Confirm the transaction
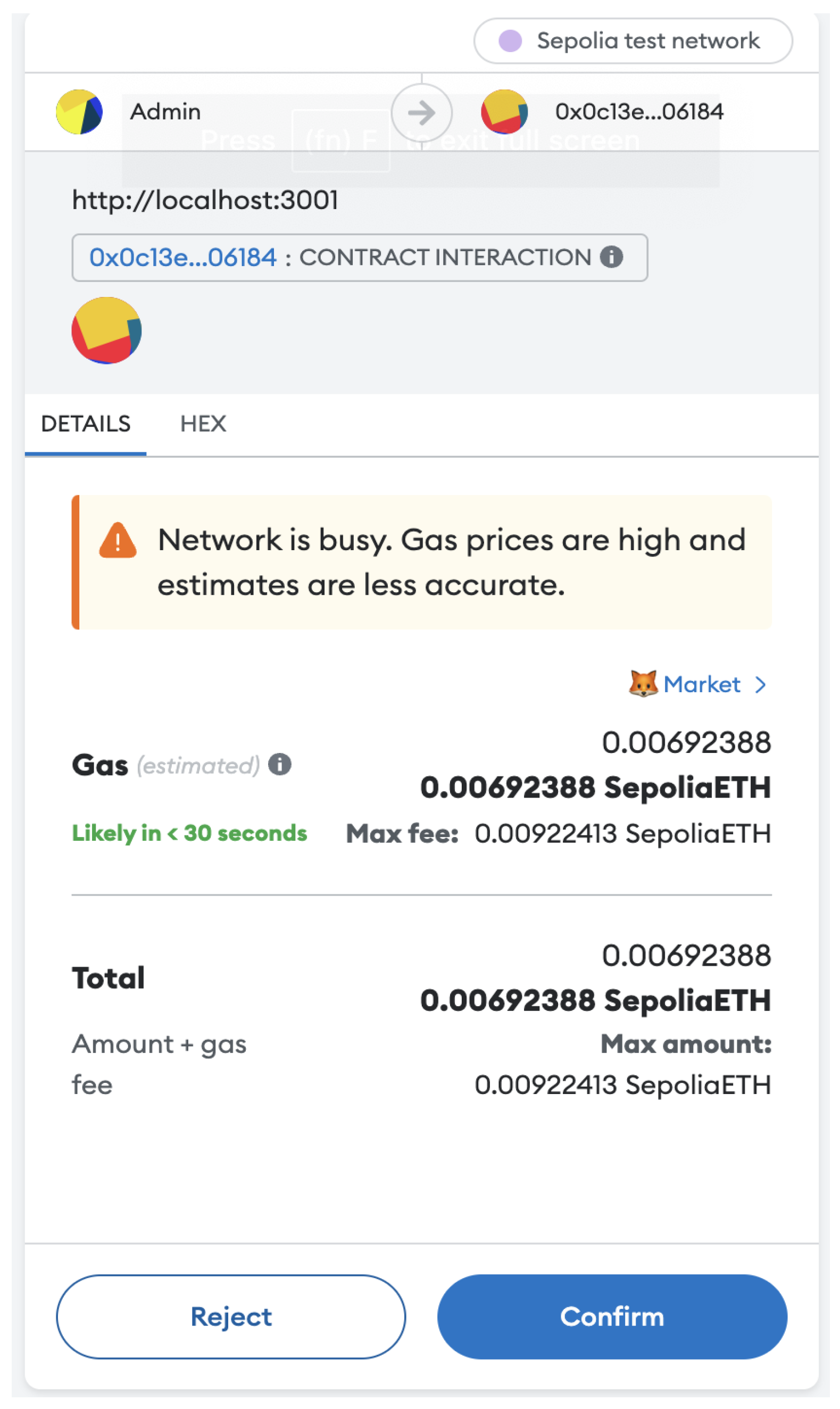This screenshot has width=840, height=1409. point(612,1316)
